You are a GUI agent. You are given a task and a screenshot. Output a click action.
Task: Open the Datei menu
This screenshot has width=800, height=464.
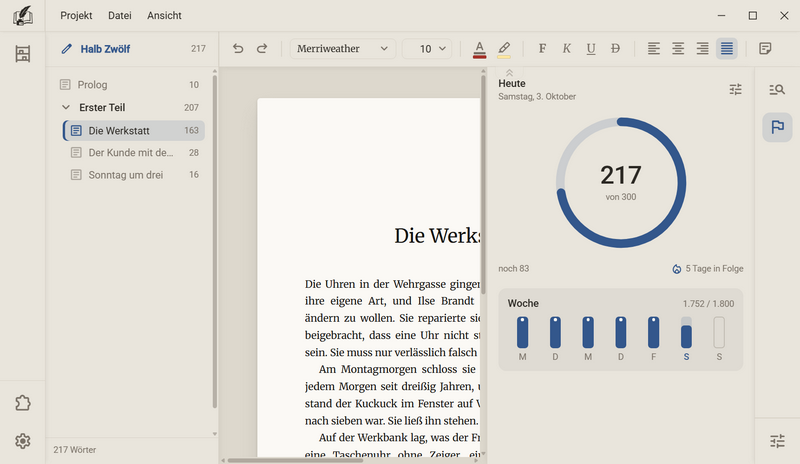pos(120,15)
